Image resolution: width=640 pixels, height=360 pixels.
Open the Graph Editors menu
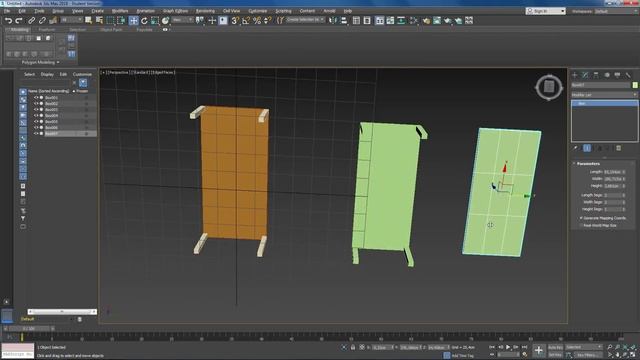[176, 11]
